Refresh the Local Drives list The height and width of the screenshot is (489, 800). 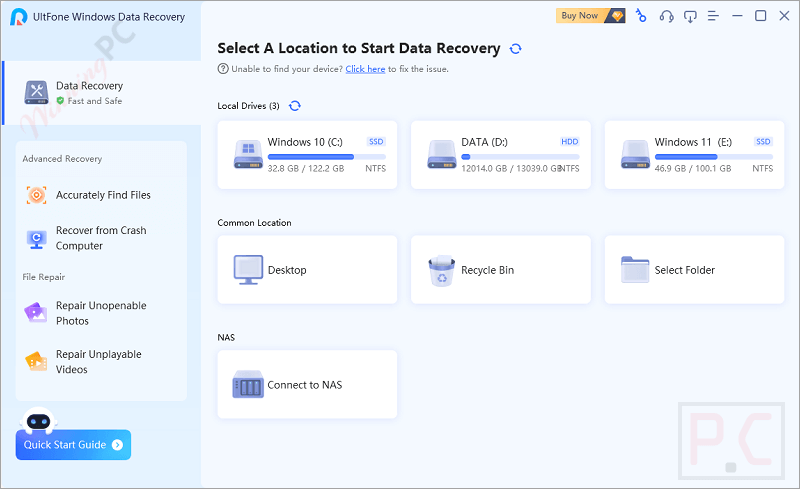coord(295,106)
